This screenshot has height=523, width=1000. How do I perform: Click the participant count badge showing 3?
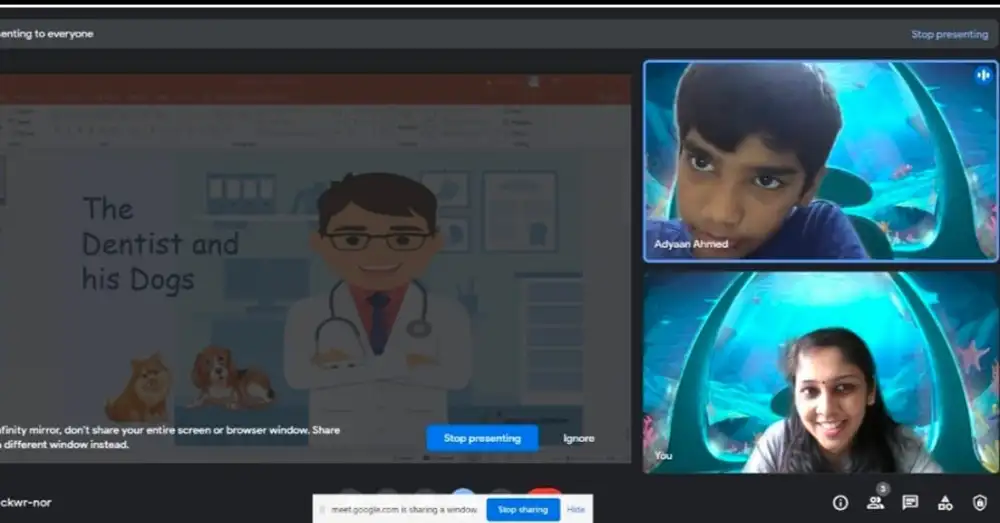(881, 489)
